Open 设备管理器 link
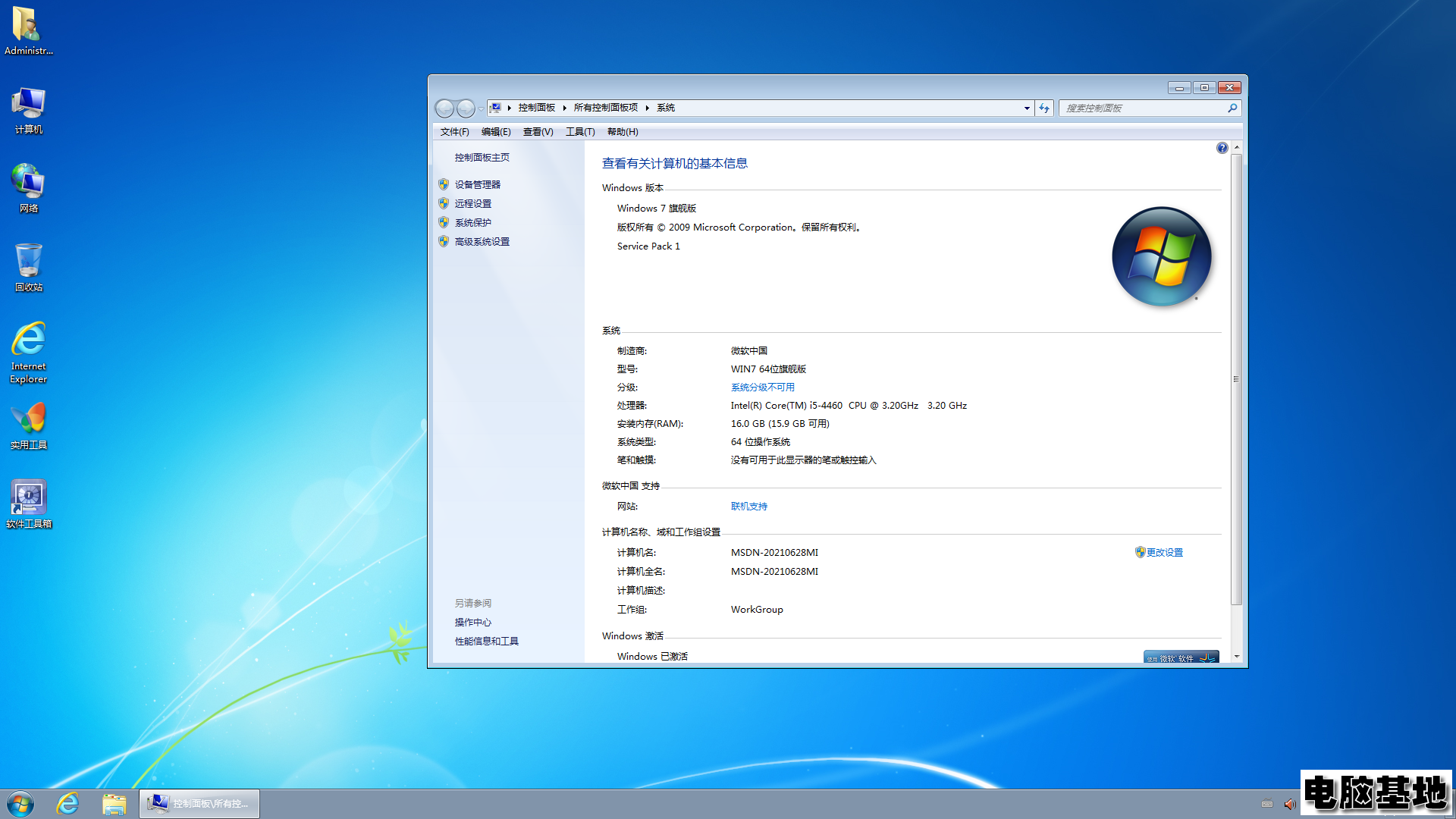1456x819 pixels. (x=477, y=184)
